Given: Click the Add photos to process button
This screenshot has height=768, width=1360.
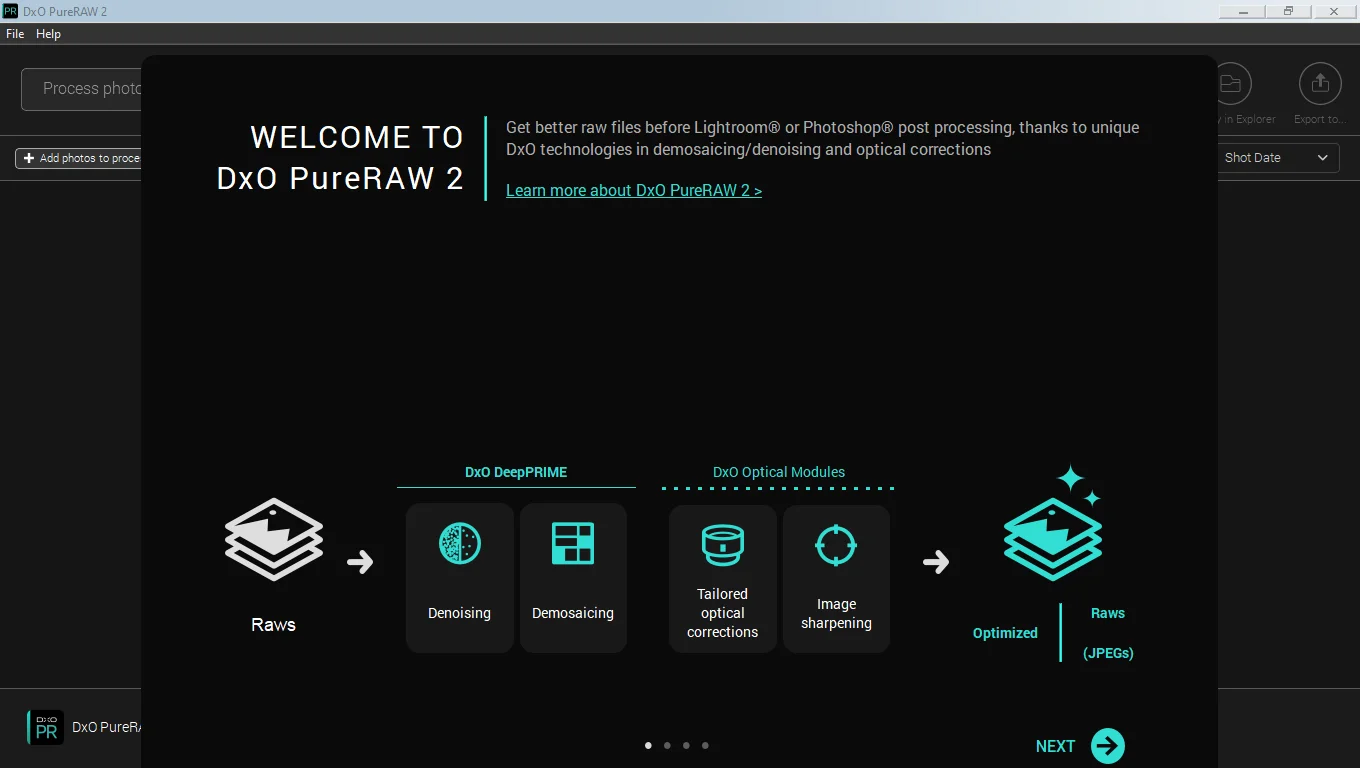Looking at the screenshot, I should coord(79,158).
